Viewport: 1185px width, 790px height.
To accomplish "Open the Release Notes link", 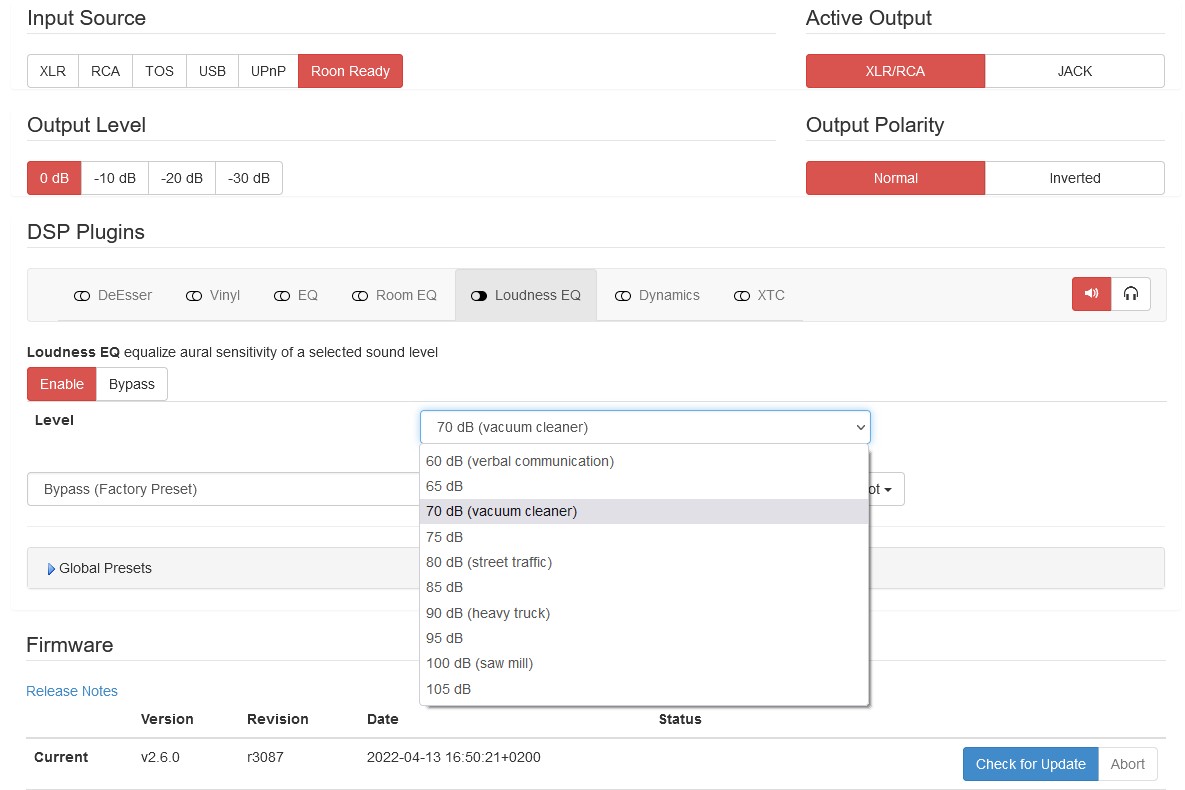I will (72, 691).
